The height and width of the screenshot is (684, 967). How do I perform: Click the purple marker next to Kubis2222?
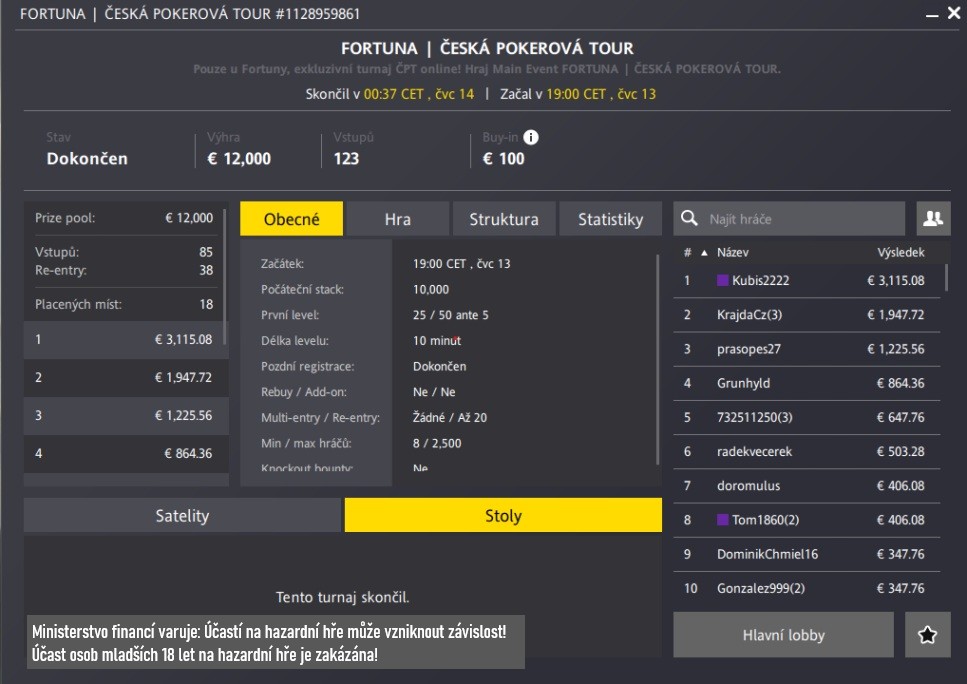coord(723,280)
